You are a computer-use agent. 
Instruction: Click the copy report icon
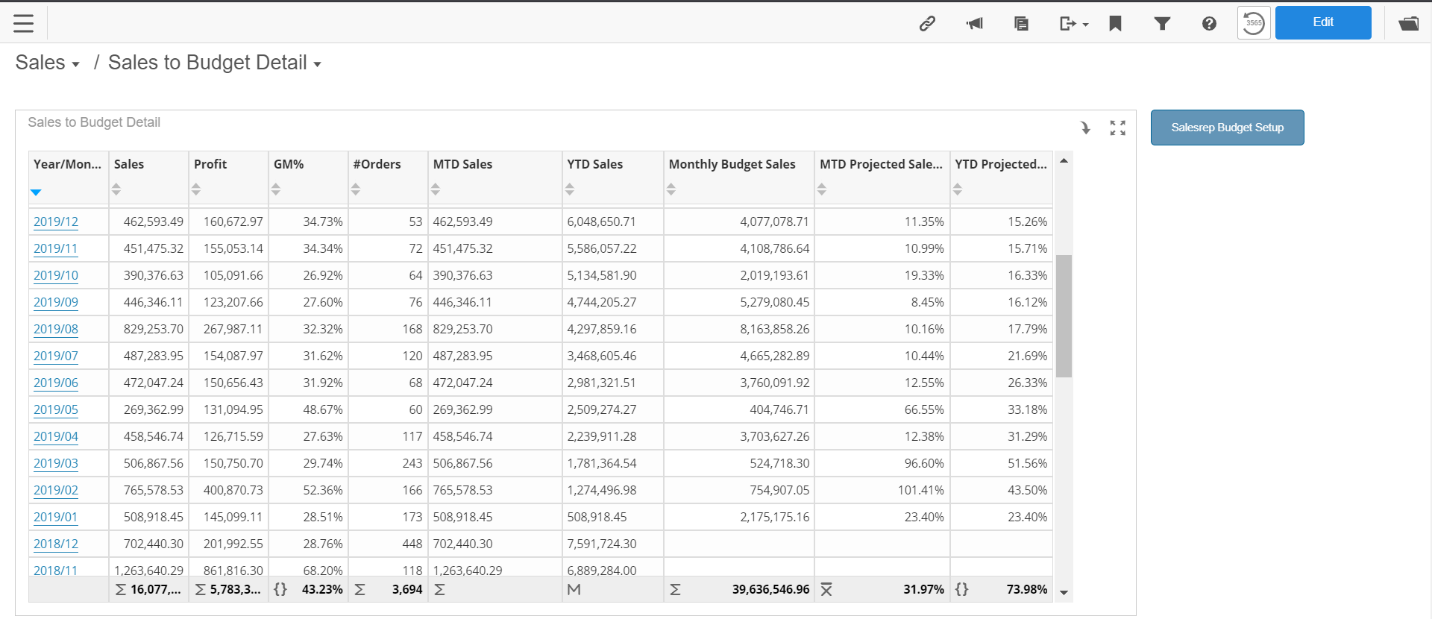(1021, 22)
